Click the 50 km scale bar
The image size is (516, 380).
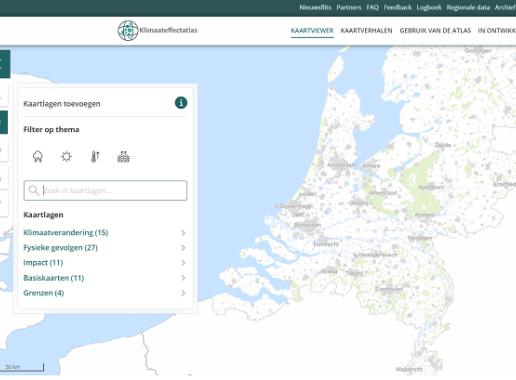pyautogui.click(x=22, y=367)
